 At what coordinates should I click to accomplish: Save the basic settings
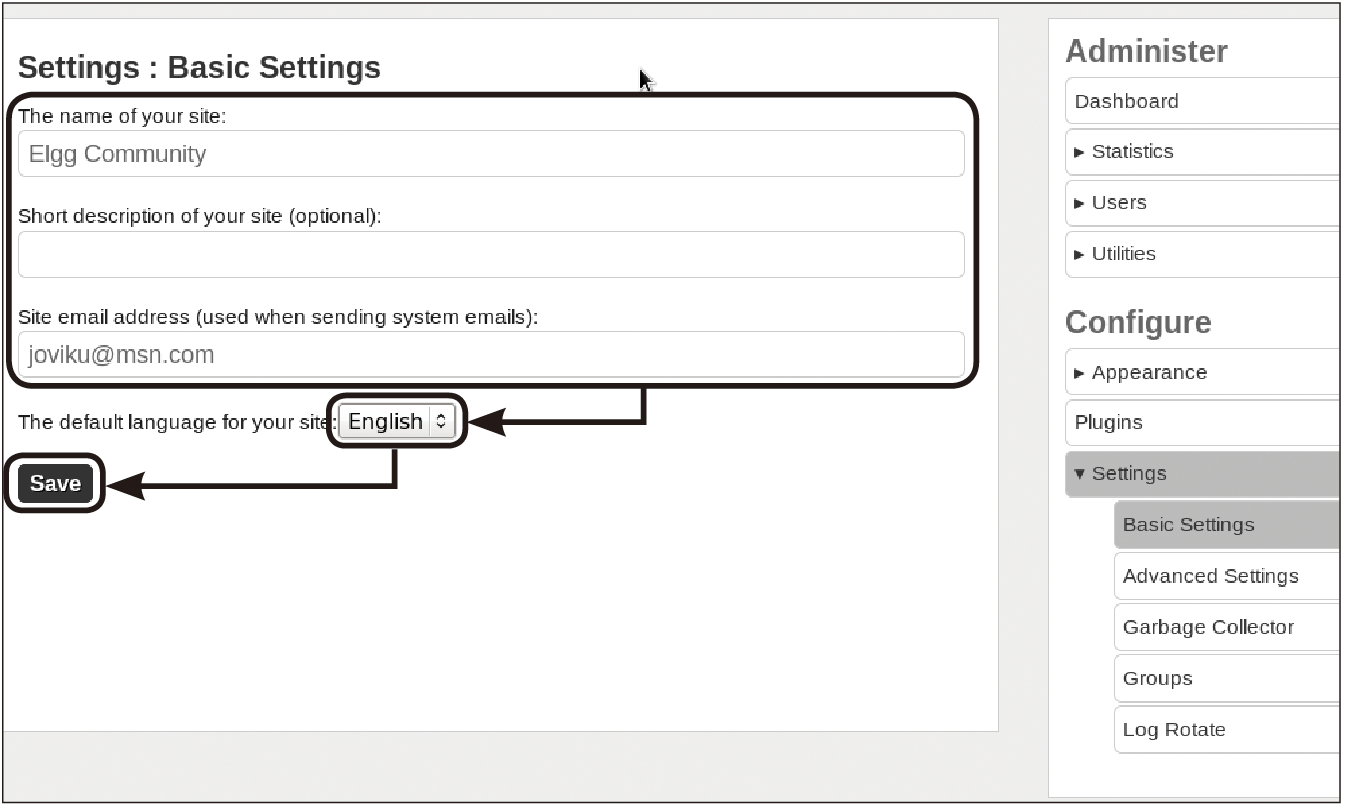pos(55,484)
